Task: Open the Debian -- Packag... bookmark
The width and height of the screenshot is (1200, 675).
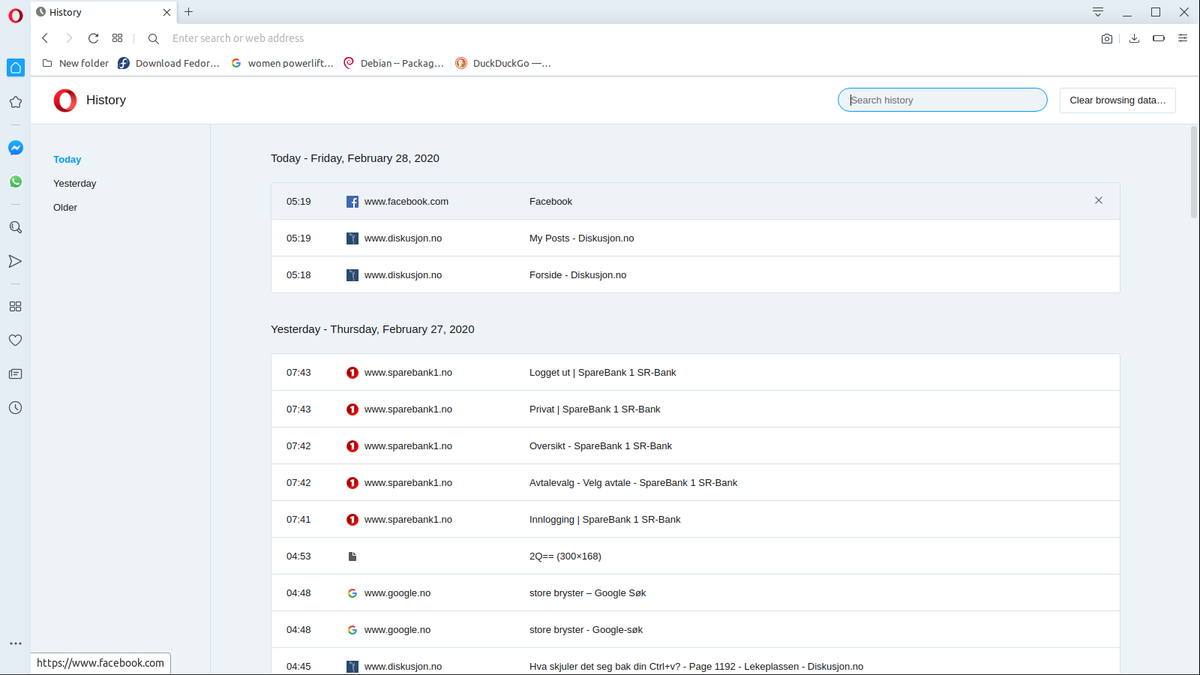Action: (393, 63)
